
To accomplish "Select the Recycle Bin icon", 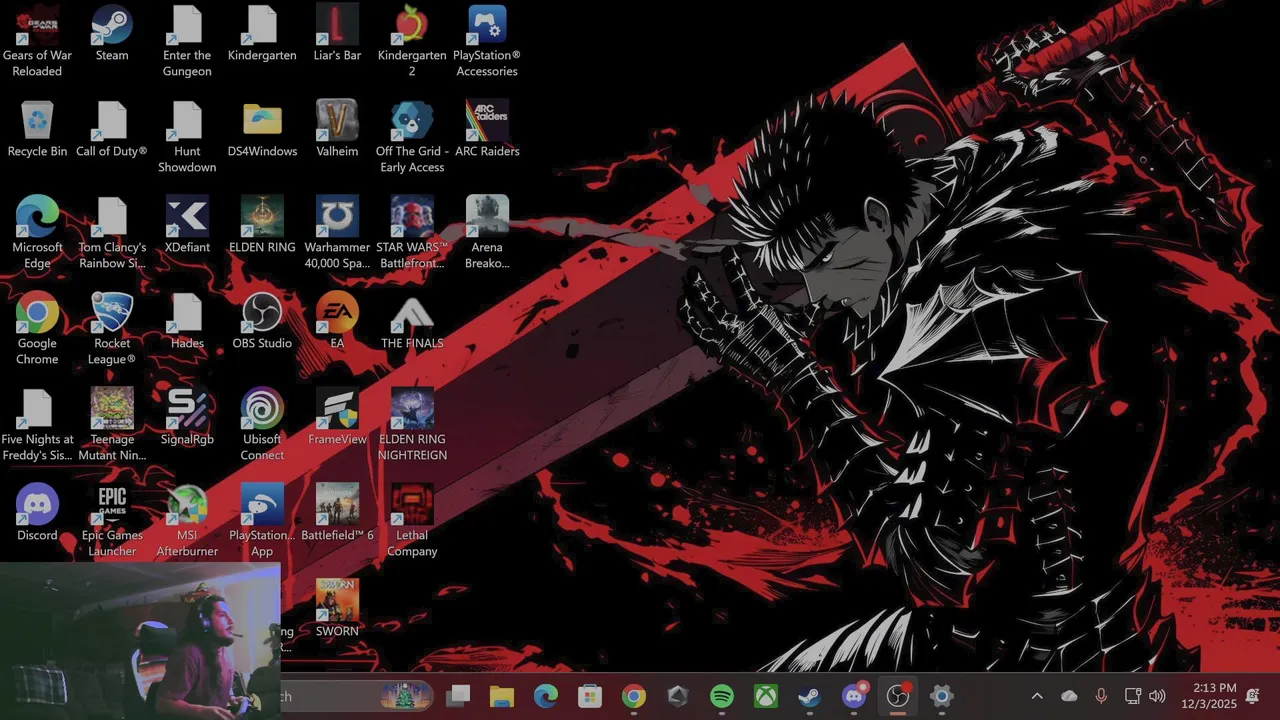I will coord(37,130).
